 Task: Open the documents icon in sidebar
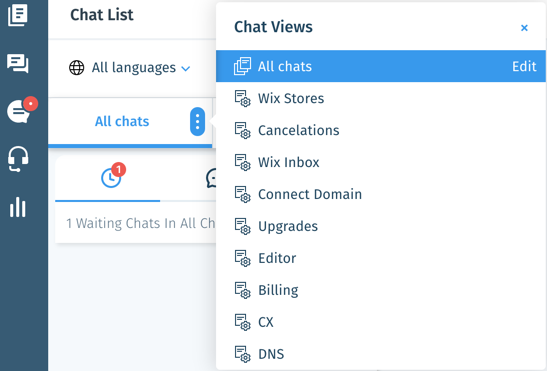click(x=18, y=14)
